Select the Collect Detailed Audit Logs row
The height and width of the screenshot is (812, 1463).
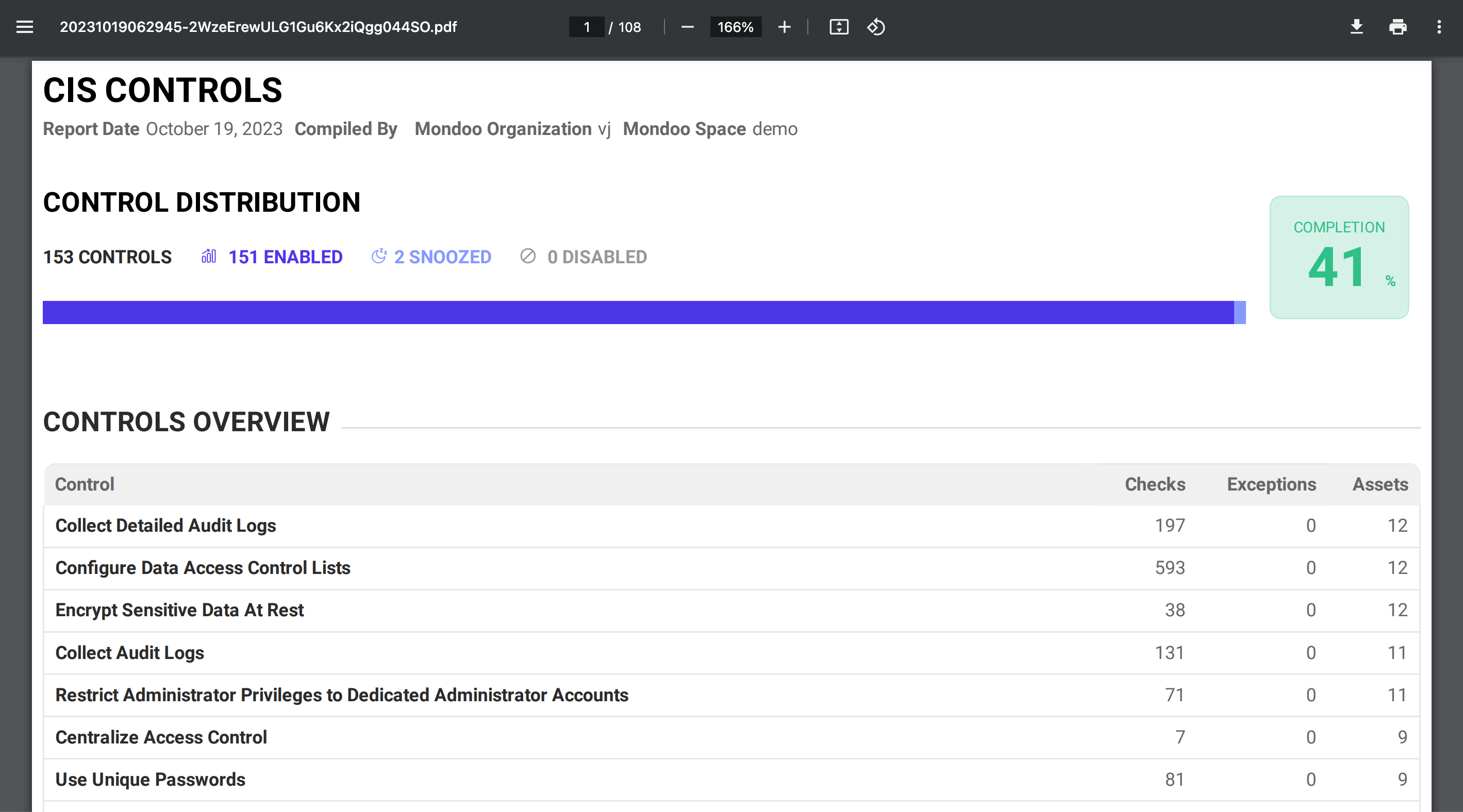tap(165, 526)
